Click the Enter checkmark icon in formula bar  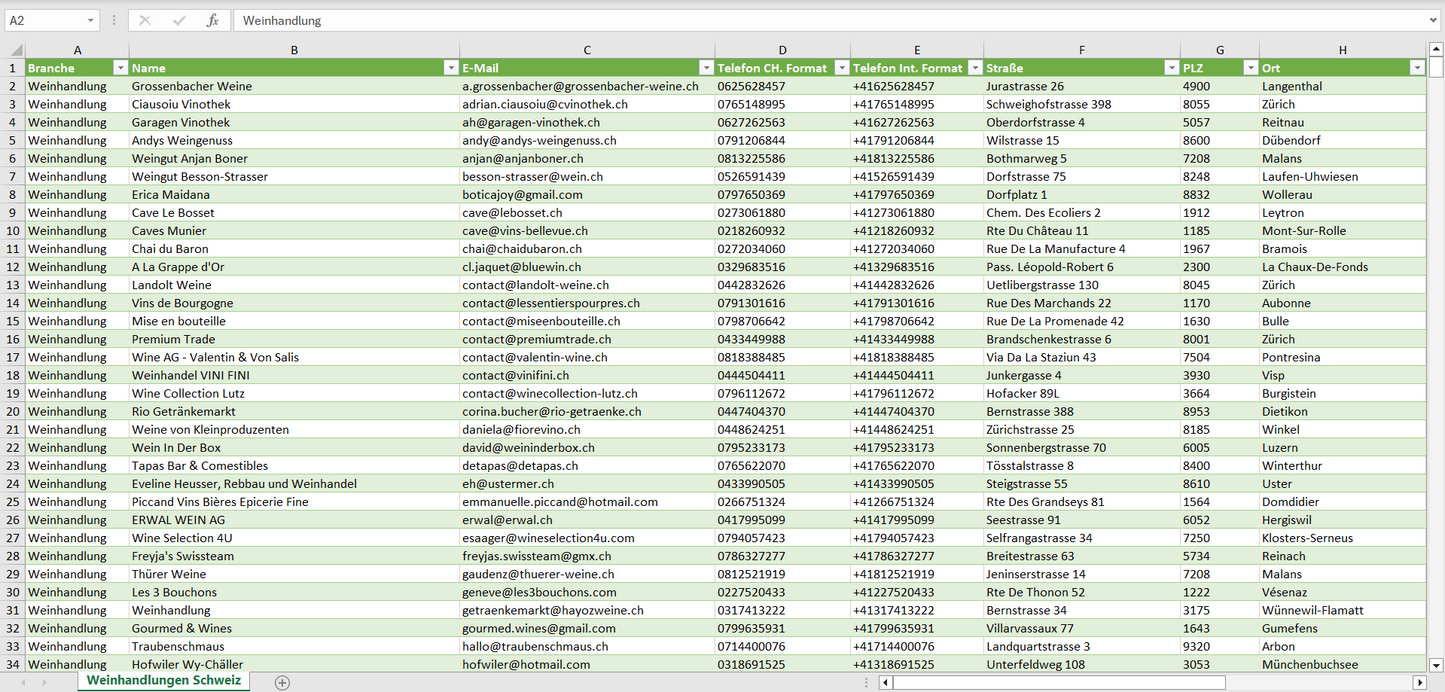(179, 20)
